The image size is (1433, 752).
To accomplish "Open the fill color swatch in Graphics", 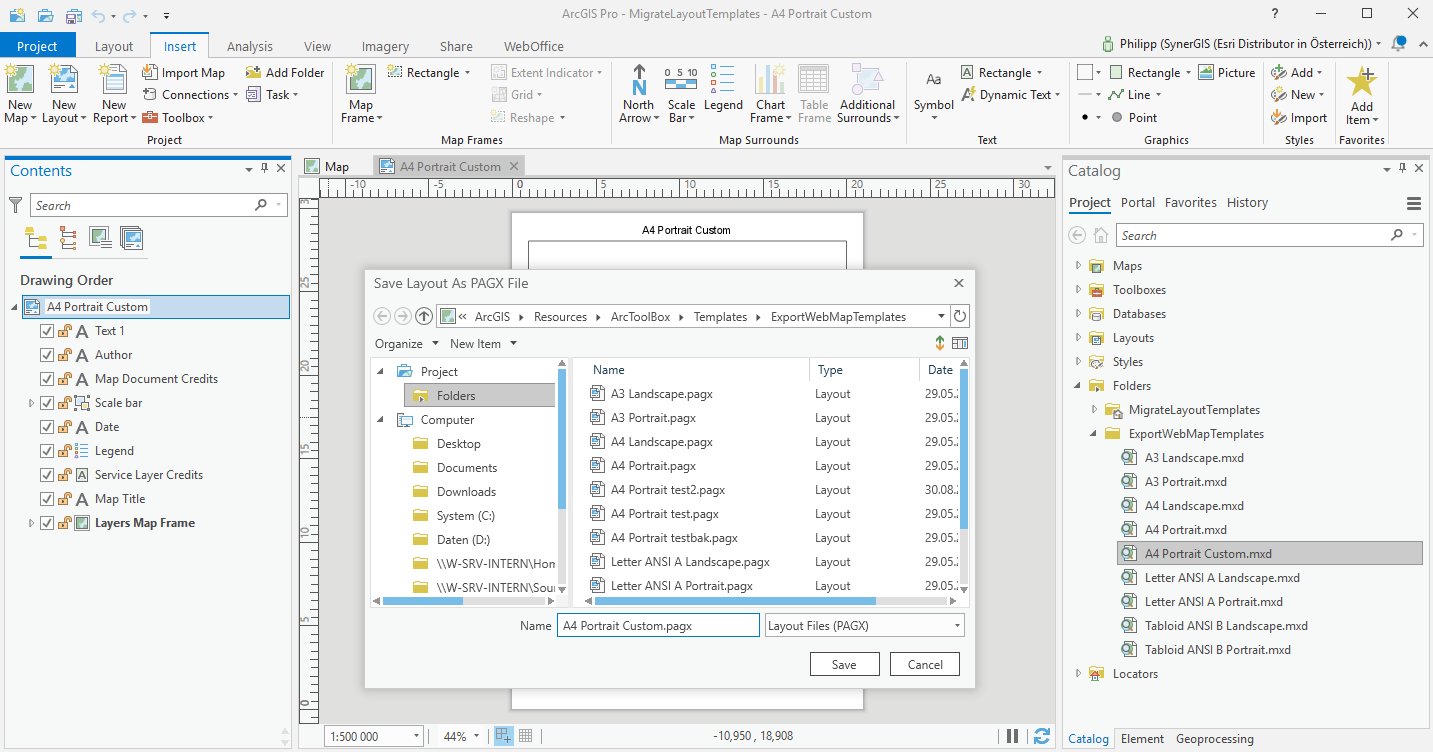I will [x=1085, y=72].
